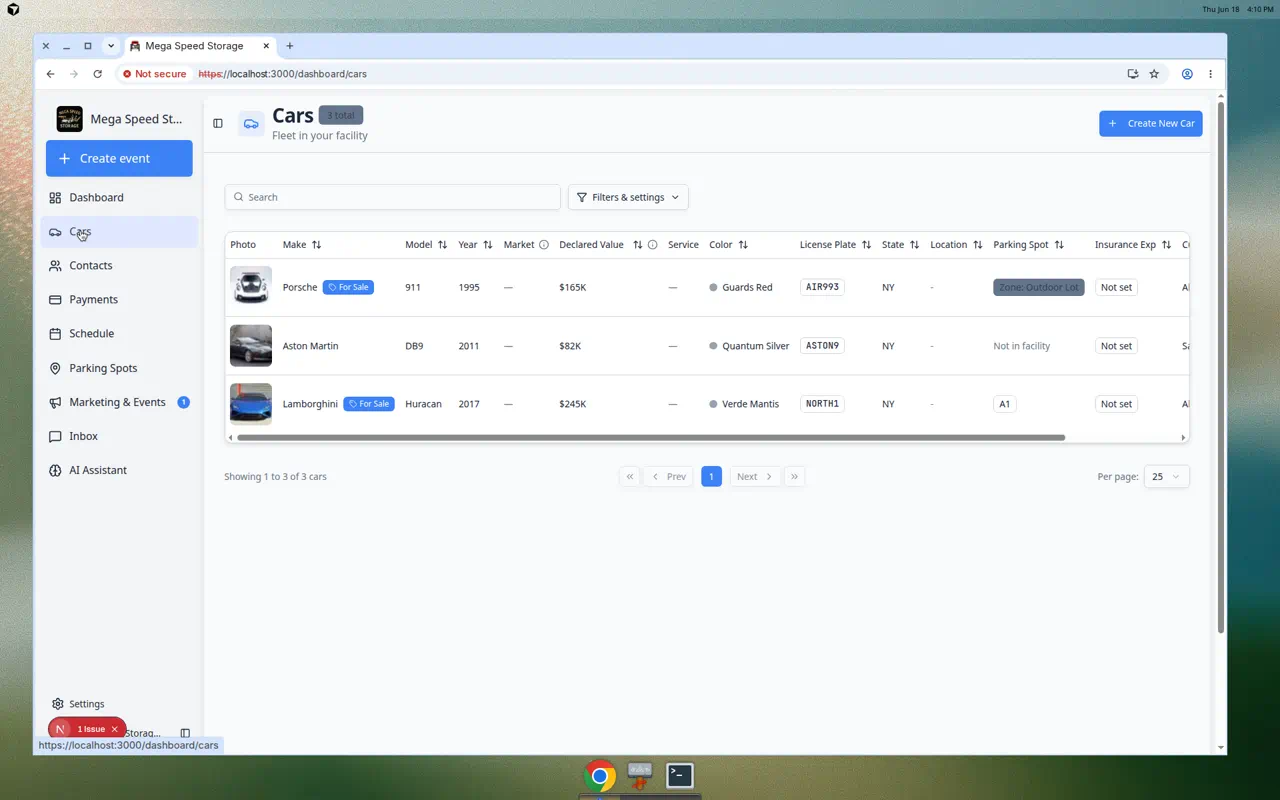
Task: Click the Create event button
Action: point(119,158)
